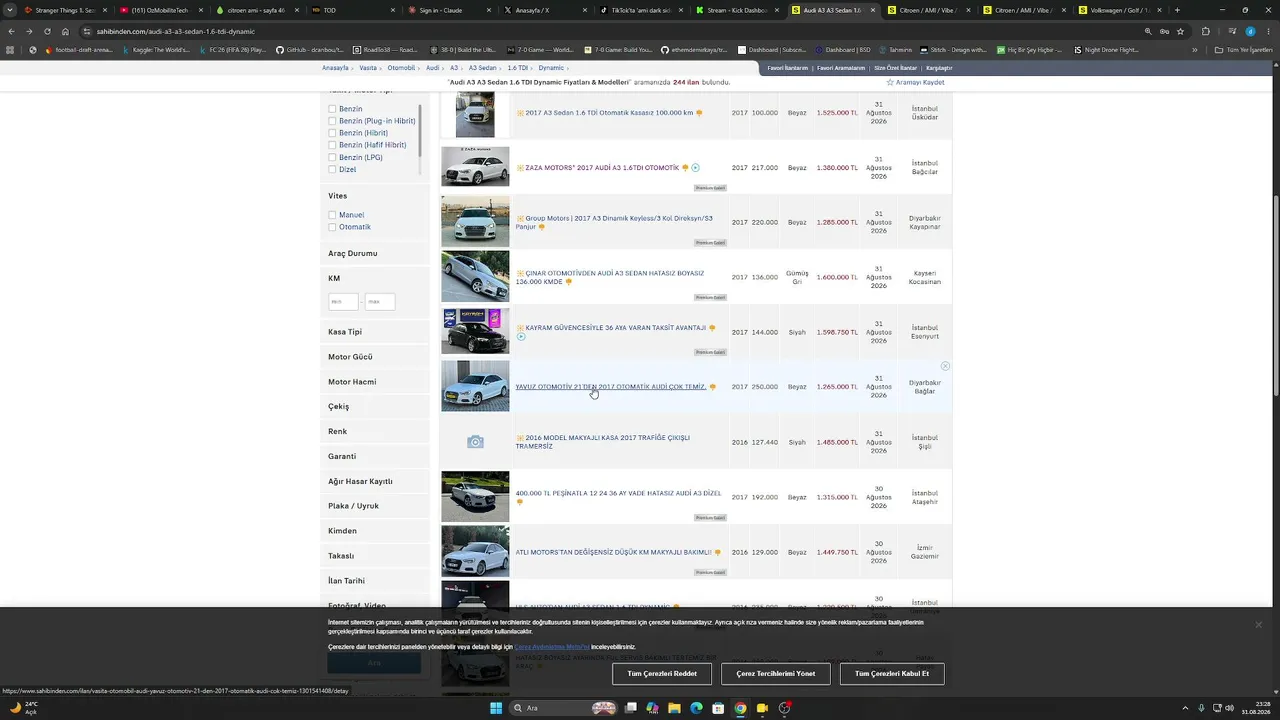Switch to the Stream - Kick Dashboard tab

pyautogui.click(x=738, y=10)
